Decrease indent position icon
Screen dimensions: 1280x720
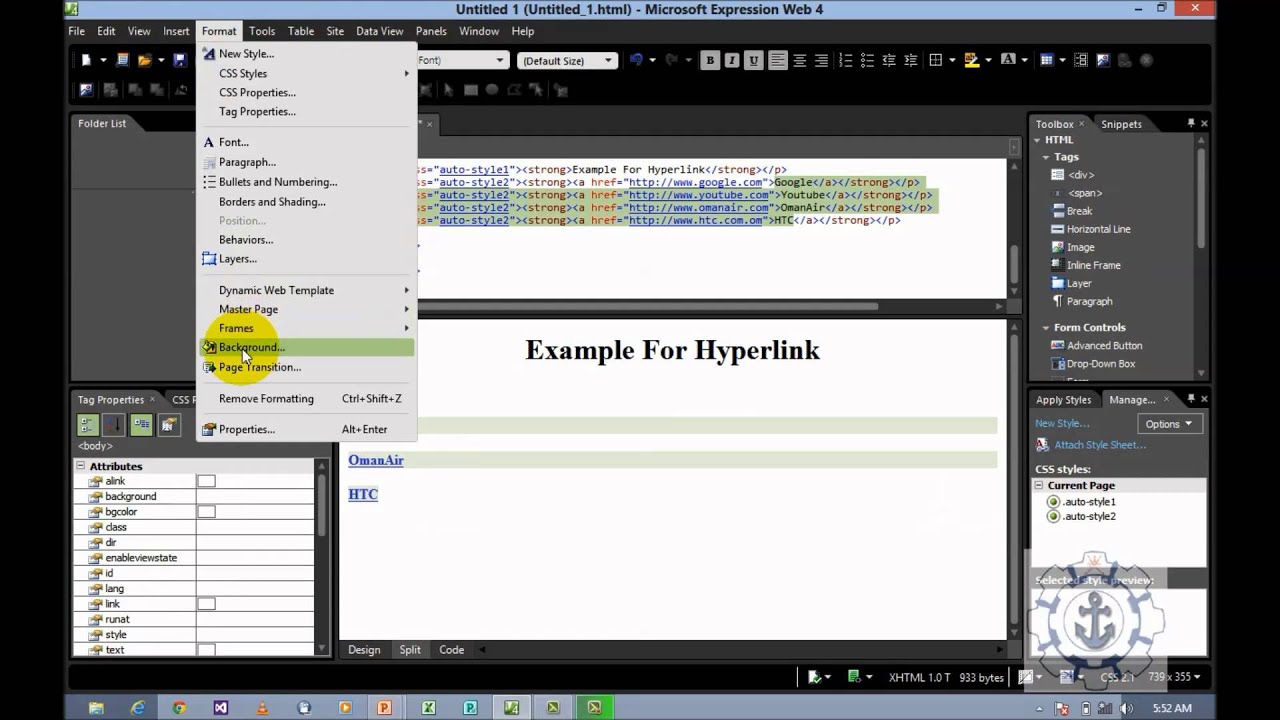coord(890,60)
